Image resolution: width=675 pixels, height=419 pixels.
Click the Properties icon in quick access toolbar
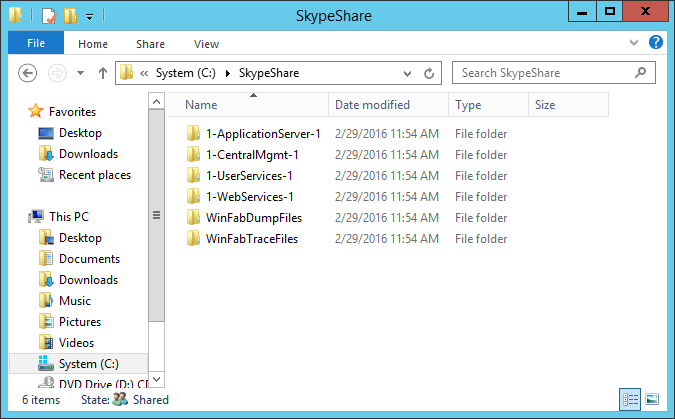click(x=49, y=16)
